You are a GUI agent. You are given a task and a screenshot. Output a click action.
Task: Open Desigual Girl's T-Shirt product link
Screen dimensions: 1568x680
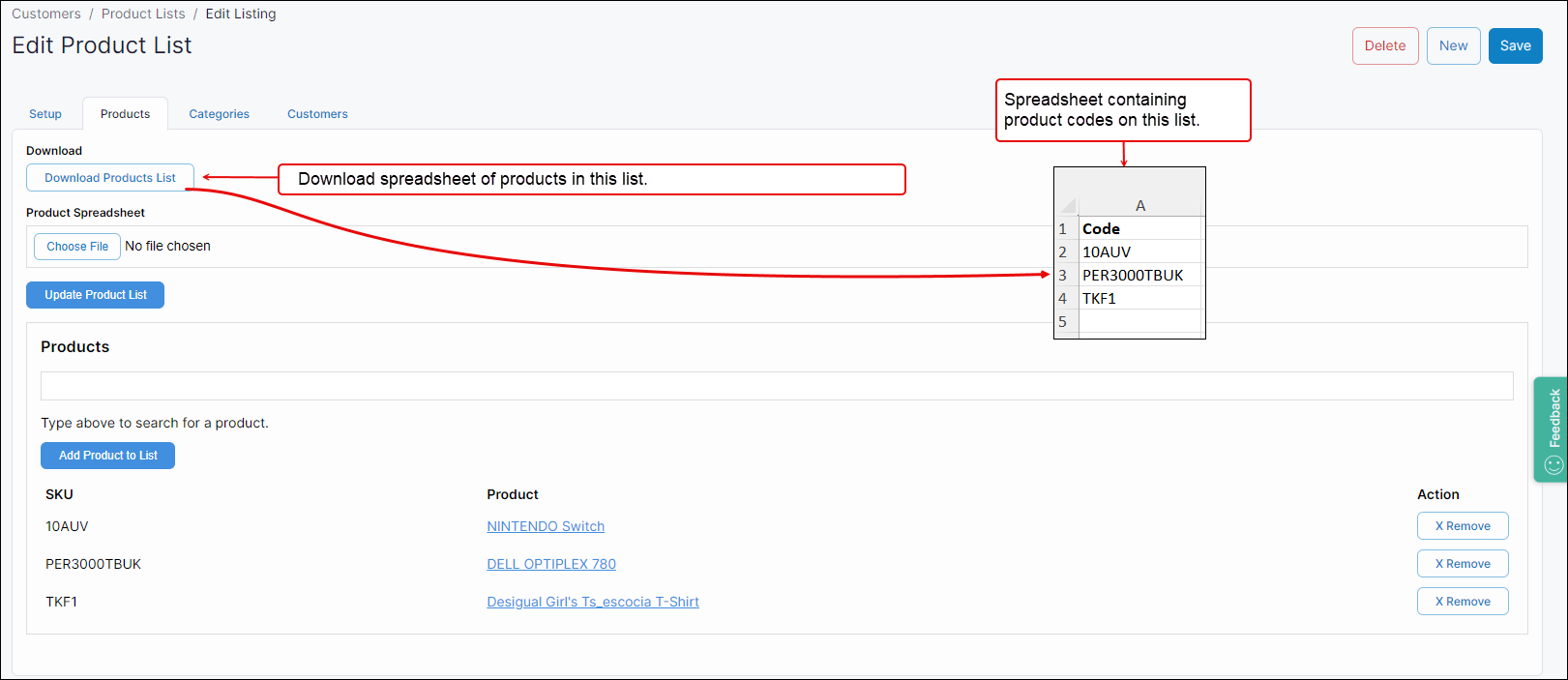click(592, 602)
